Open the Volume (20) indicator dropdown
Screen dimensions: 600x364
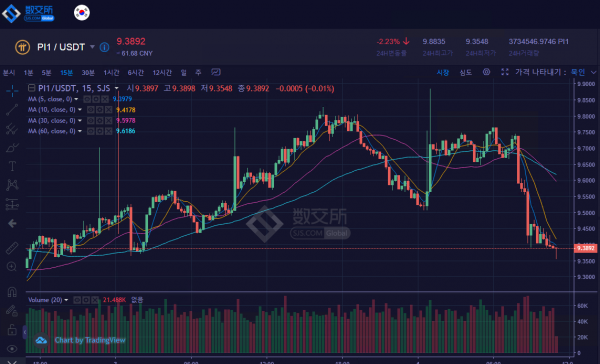[66, 300]
